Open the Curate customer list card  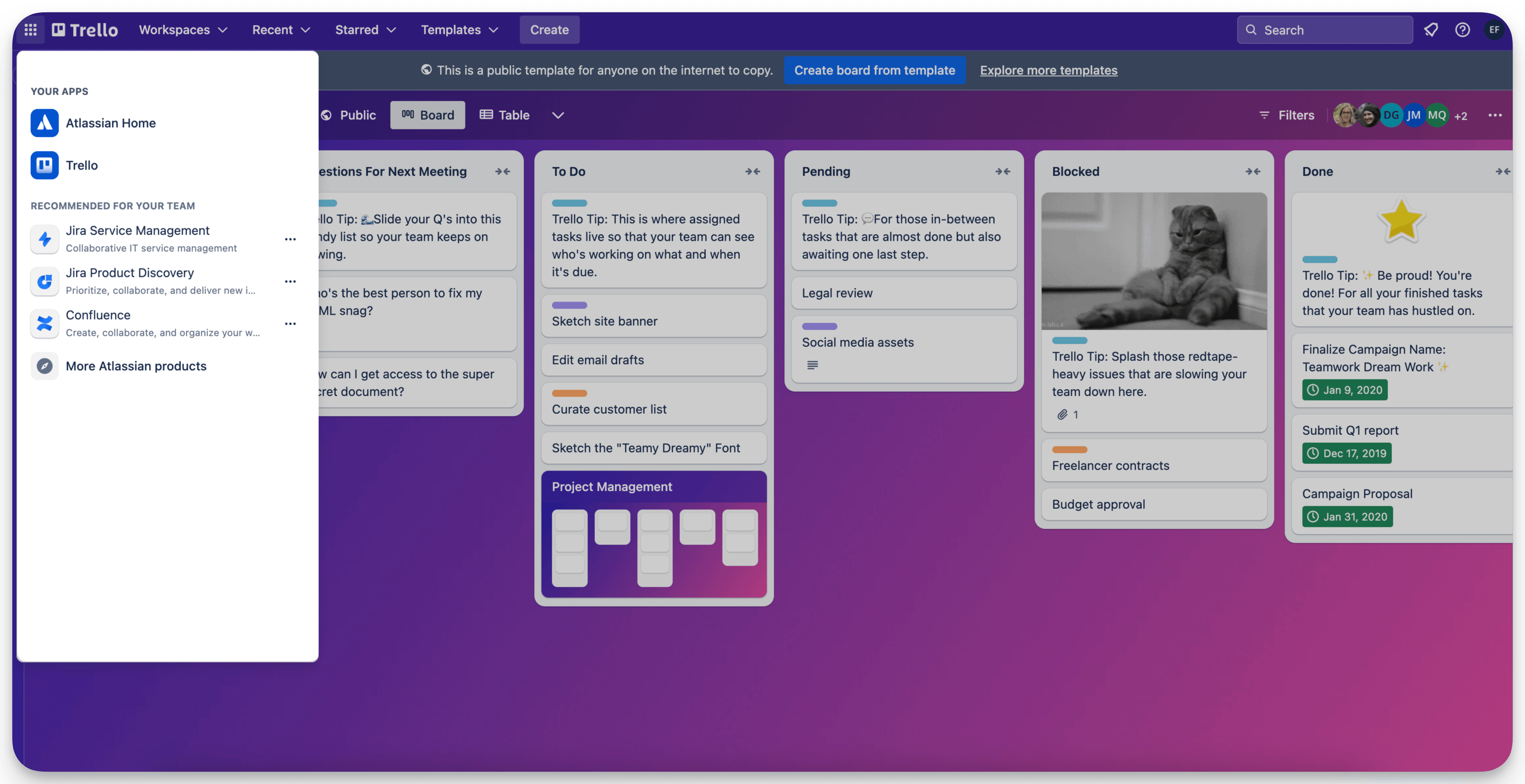[x=654, y=404]
